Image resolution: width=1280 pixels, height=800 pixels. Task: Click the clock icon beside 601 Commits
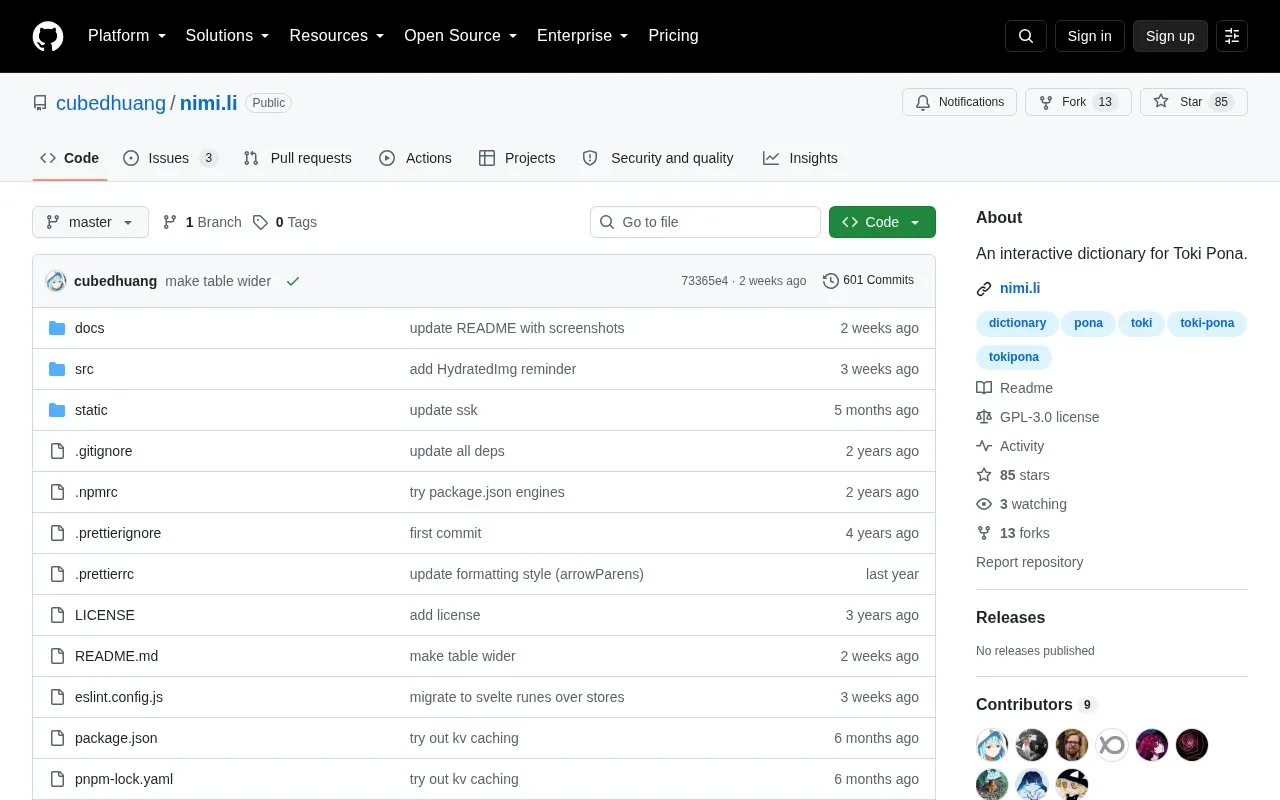click(830, 281)
